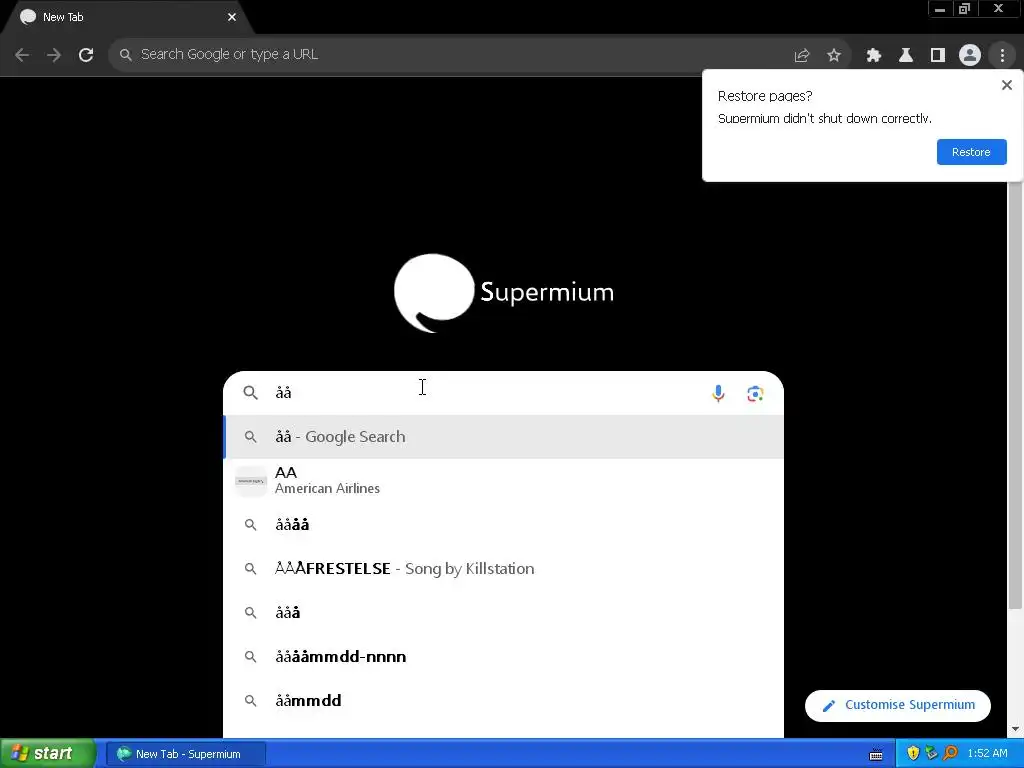This screenshot has height=768, width=1024.
Task: Close the New Tab tab
Action: coord(232,17)
